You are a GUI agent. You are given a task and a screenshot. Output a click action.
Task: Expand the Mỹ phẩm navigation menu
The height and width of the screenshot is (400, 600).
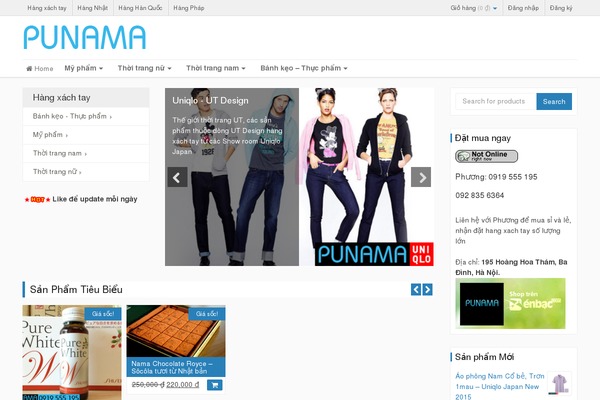(x=83, y=68)
